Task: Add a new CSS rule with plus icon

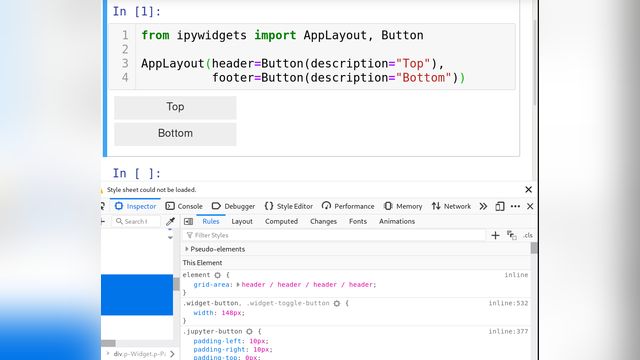Action: pyautogui.click(x=495, y=235)
